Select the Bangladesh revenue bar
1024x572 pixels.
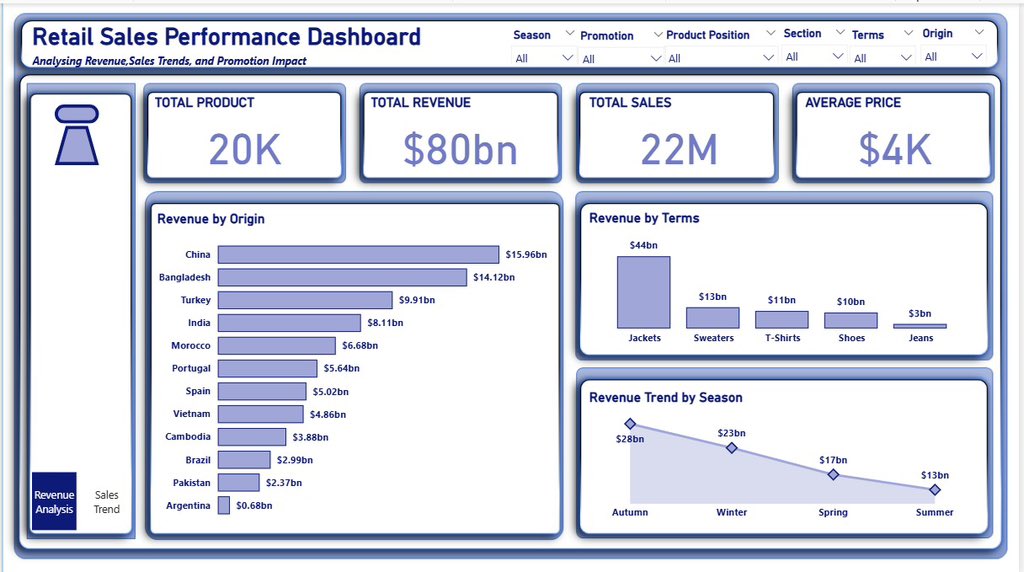(x=342, y=278)
